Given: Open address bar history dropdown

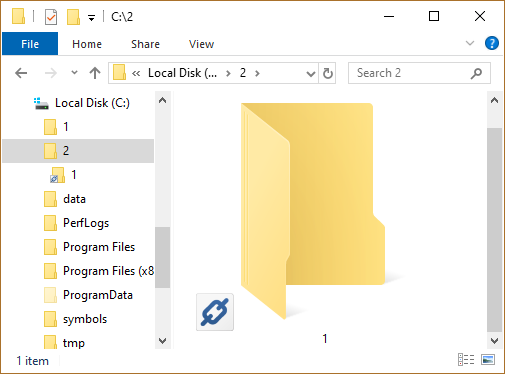Looking at the screenshot, I should [x=311, y=73].
